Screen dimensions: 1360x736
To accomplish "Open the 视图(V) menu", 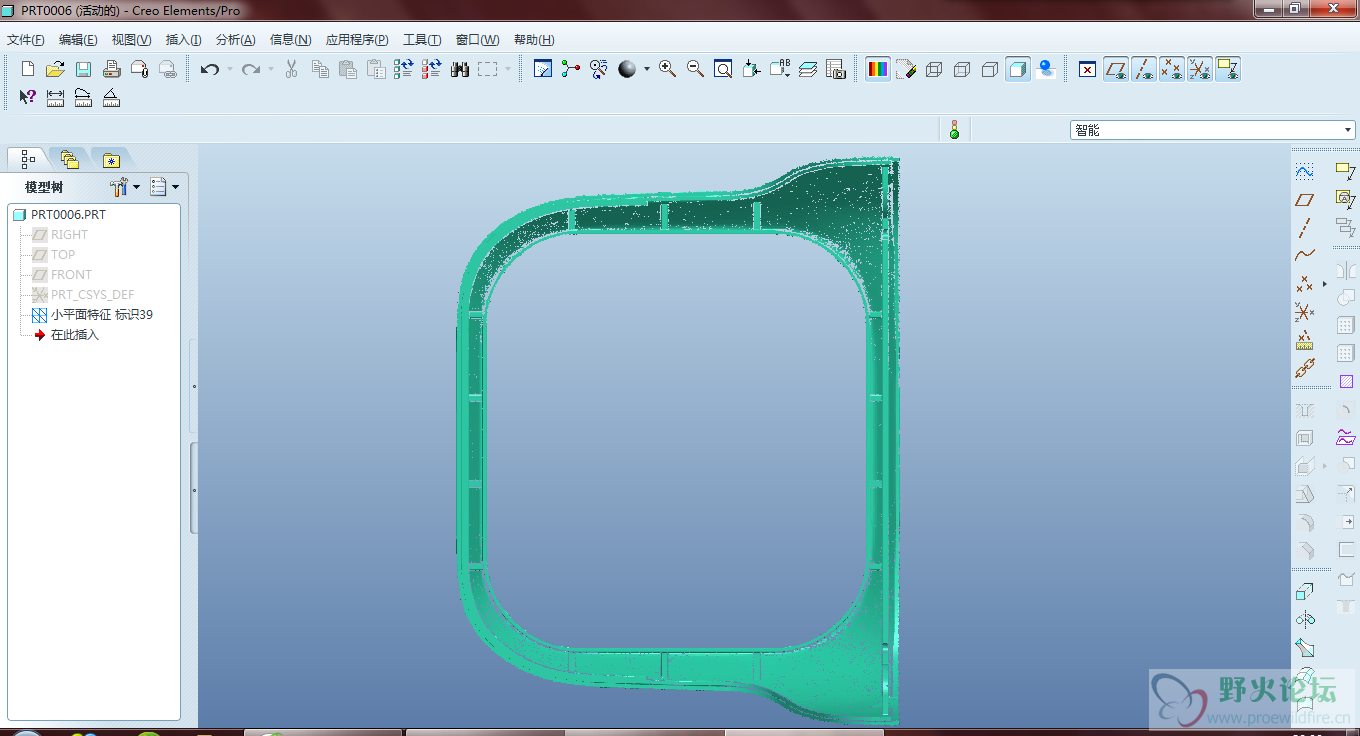I will point(131,40).
